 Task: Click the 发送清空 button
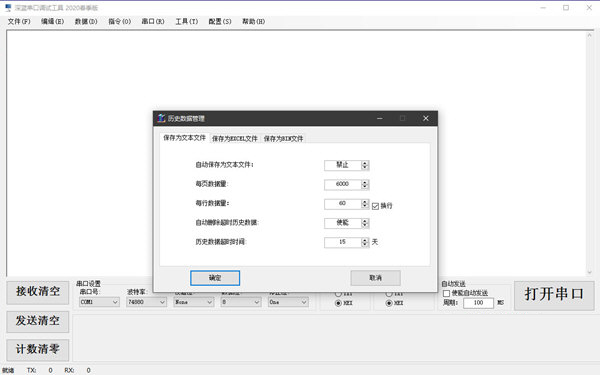click(x=38, y=321)
